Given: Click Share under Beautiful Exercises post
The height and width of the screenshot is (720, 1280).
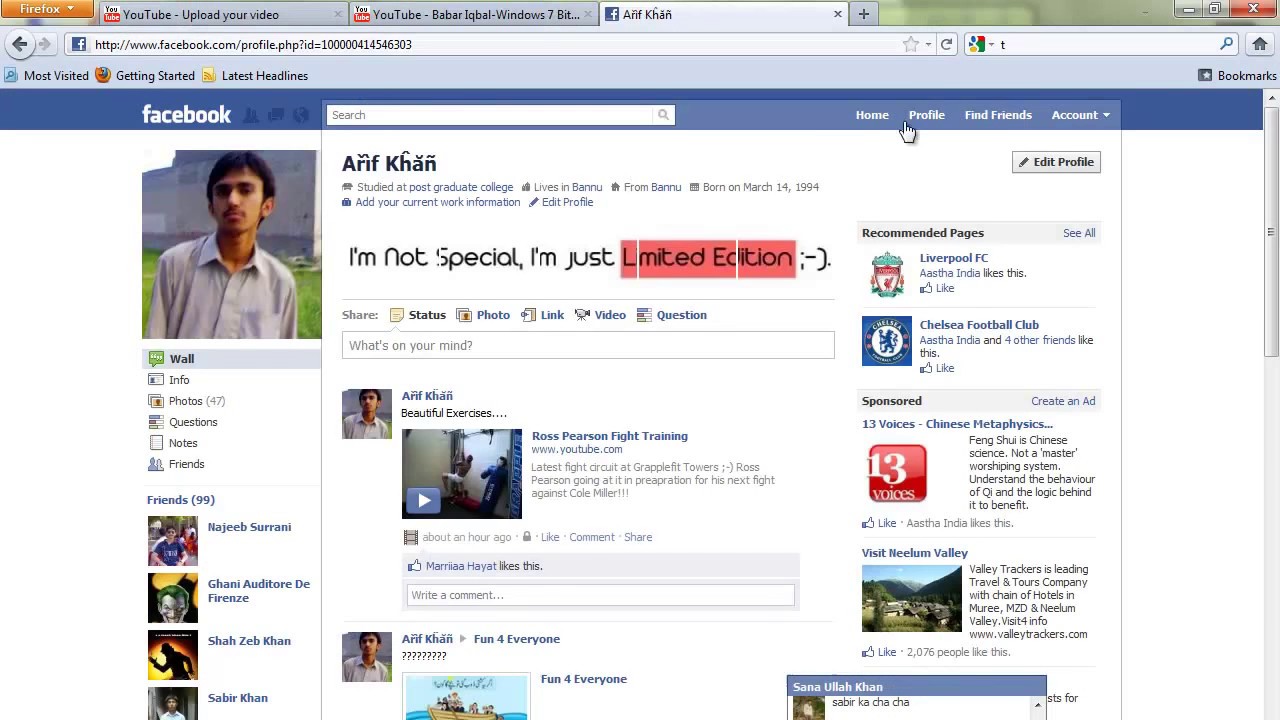Looking at the screenshot, I should [x=638, y=537].
